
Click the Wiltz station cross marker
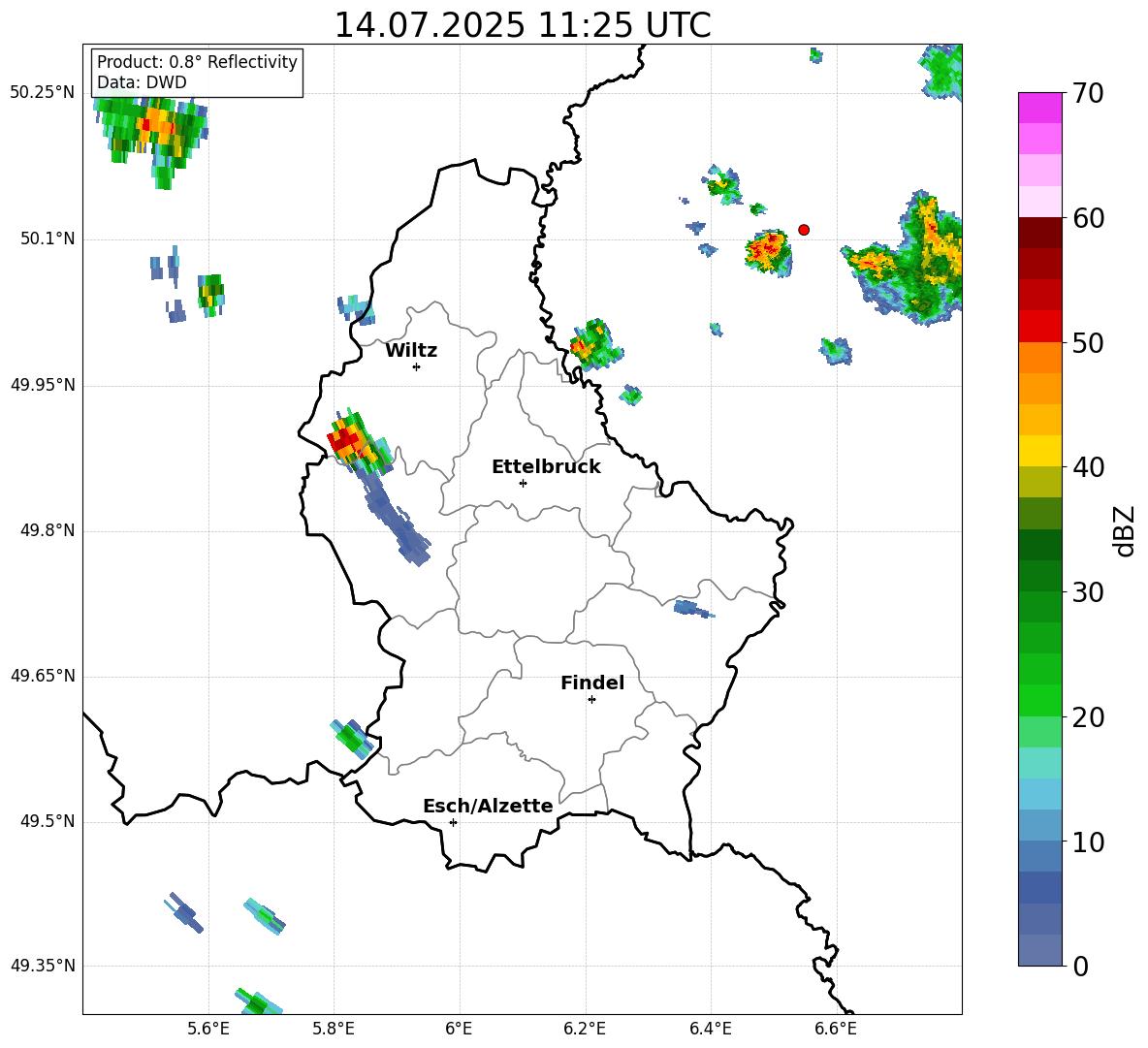pyautogui.click(x=417, y=366)
